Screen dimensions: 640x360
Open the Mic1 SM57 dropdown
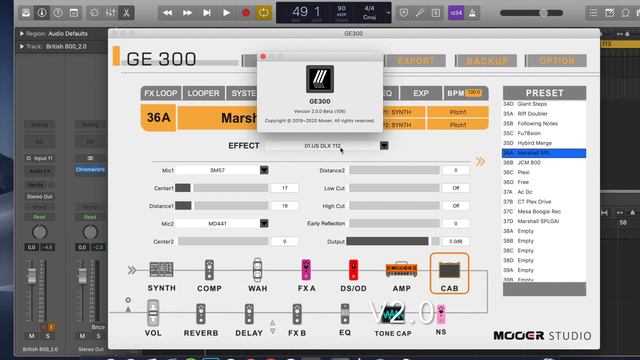pos(264,170)
